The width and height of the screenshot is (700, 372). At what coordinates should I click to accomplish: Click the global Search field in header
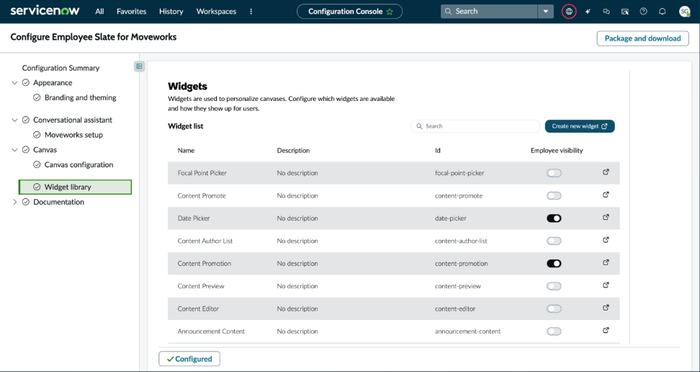pyautogui.click(x=489, y=12)
